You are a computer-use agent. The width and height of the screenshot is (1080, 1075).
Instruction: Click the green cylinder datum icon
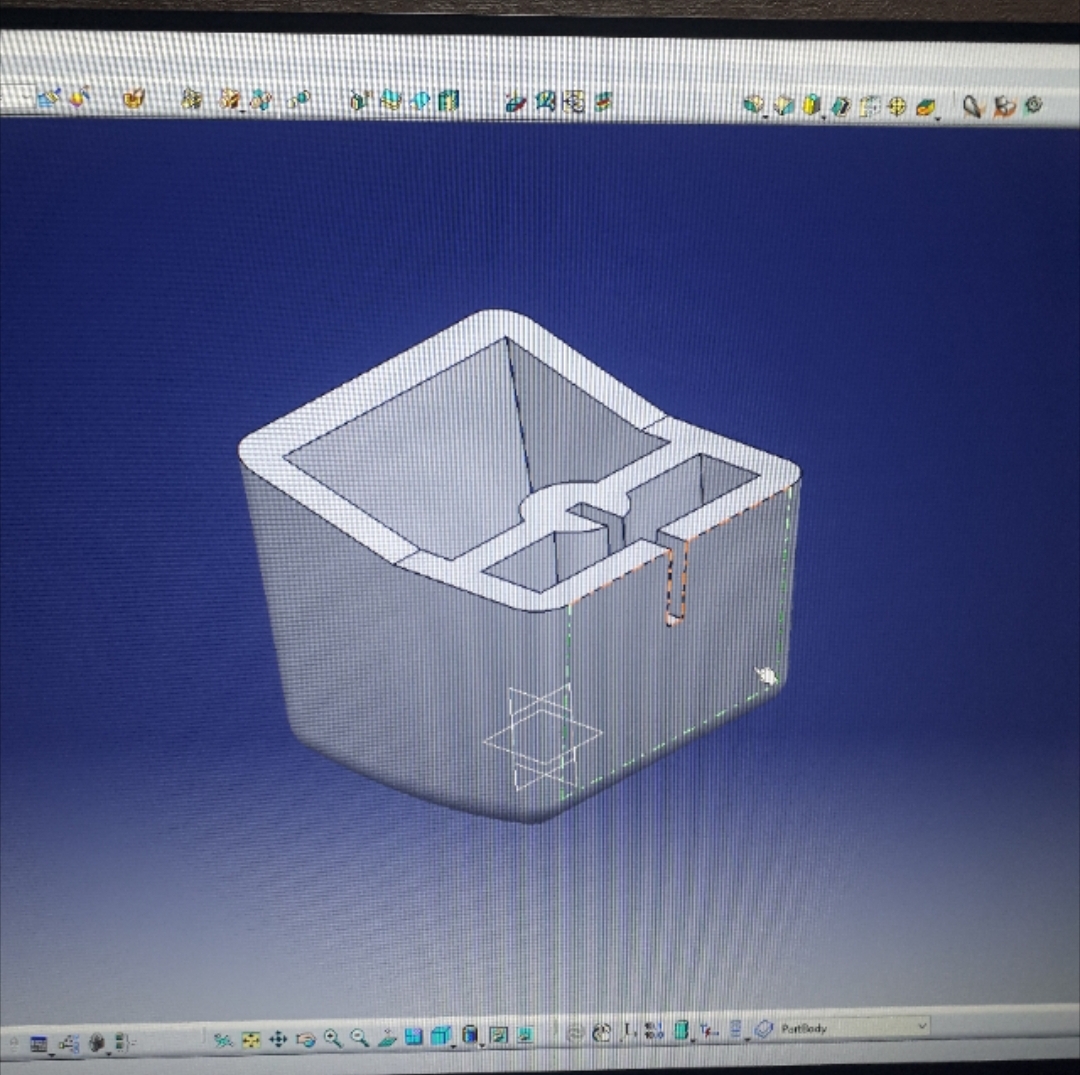[x=681, y=1030]
